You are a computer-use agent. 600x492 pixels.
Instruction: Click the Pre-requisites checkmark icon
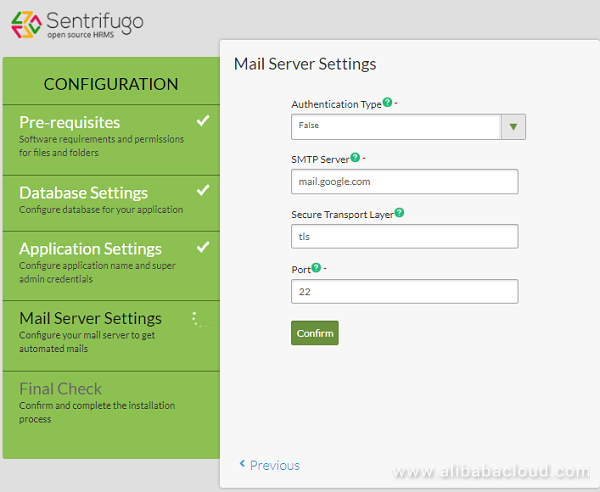click(203, 121)
